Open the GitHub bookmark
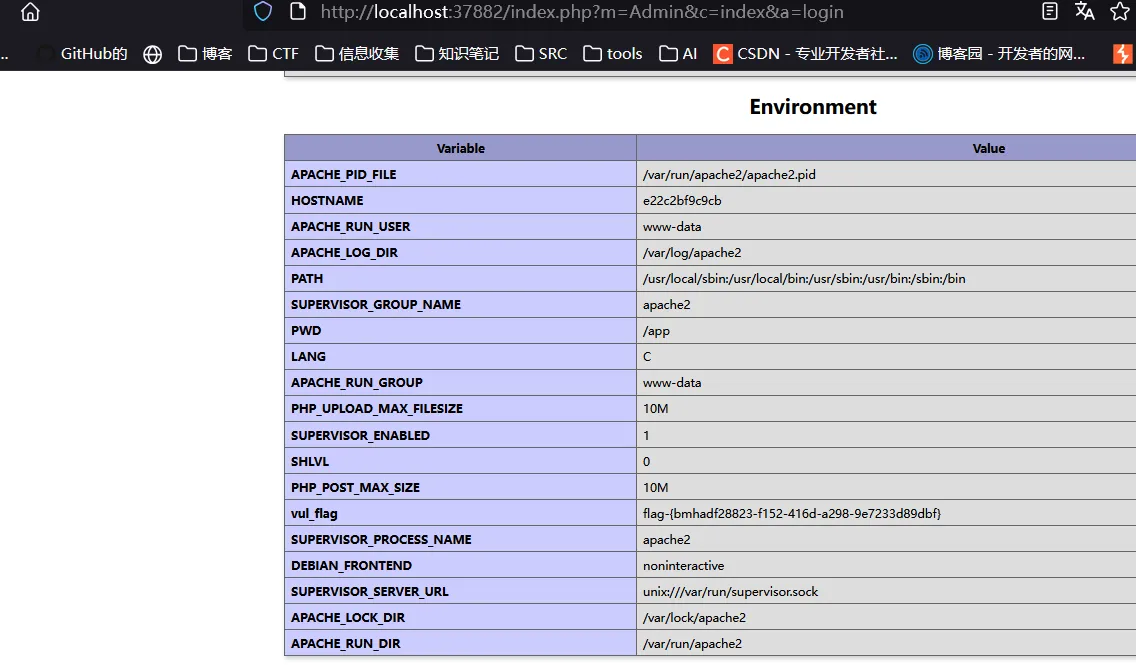 click(x=82, y=54)
